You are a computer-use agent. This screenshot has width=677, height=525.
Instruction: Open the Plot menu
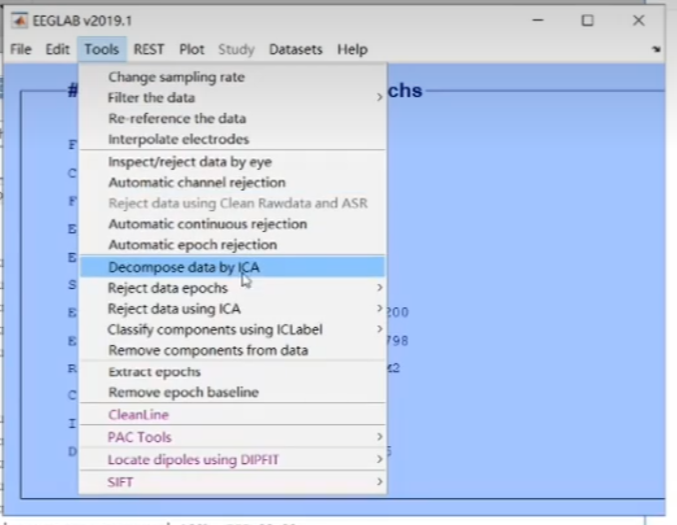click(x=191, y=49)
